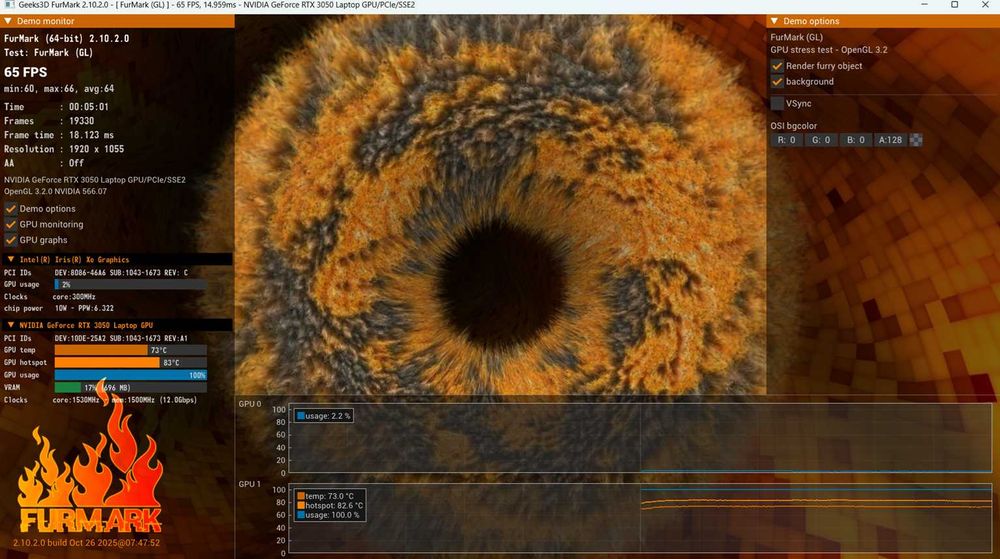Click the GPU 1 temp: 73.0 °C legend
This screenshot has width=1000, height=559.
point(325,496)
